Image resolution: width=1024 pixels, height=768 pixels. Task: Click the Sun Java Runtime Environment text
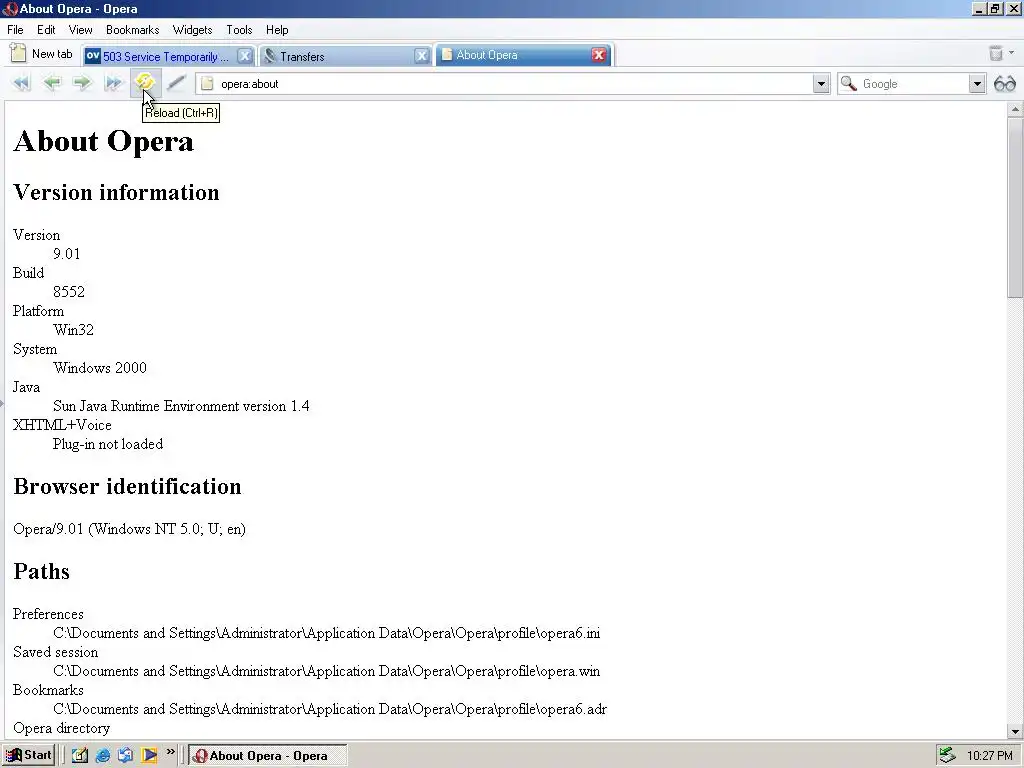pos(181,406)
